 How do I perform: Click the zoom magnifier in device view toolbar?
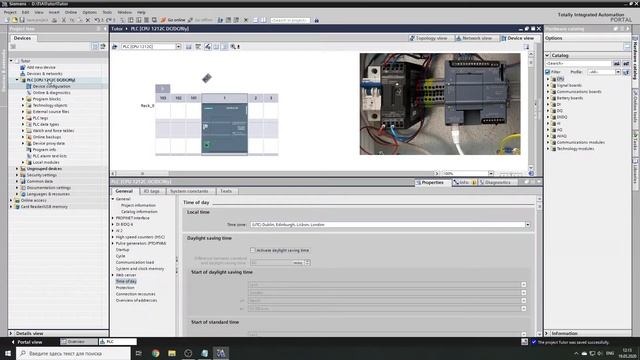[233, 47]
